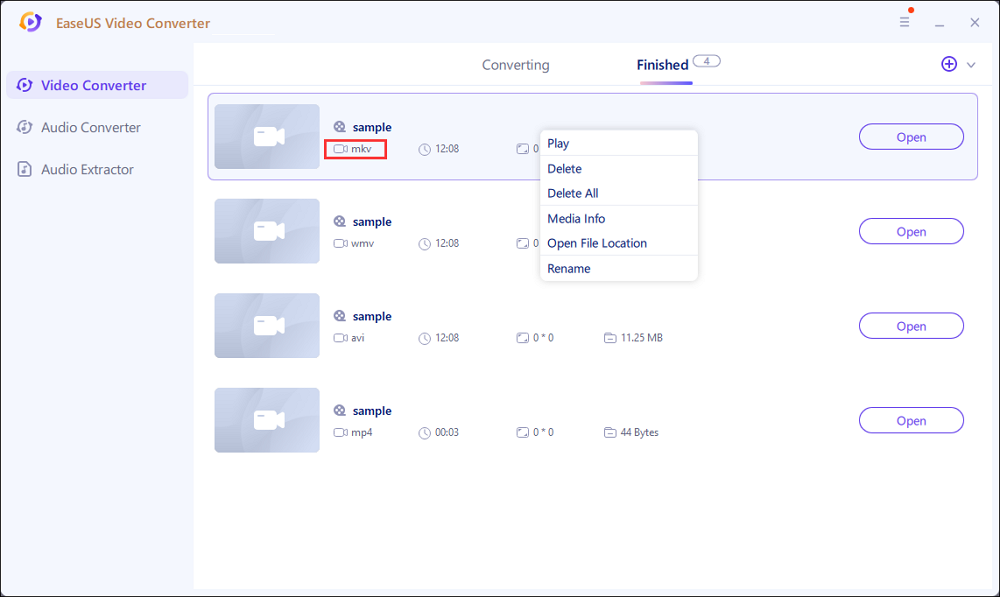Open the converted mkv file
1000x597 pixels.
(x=910, y=137)
